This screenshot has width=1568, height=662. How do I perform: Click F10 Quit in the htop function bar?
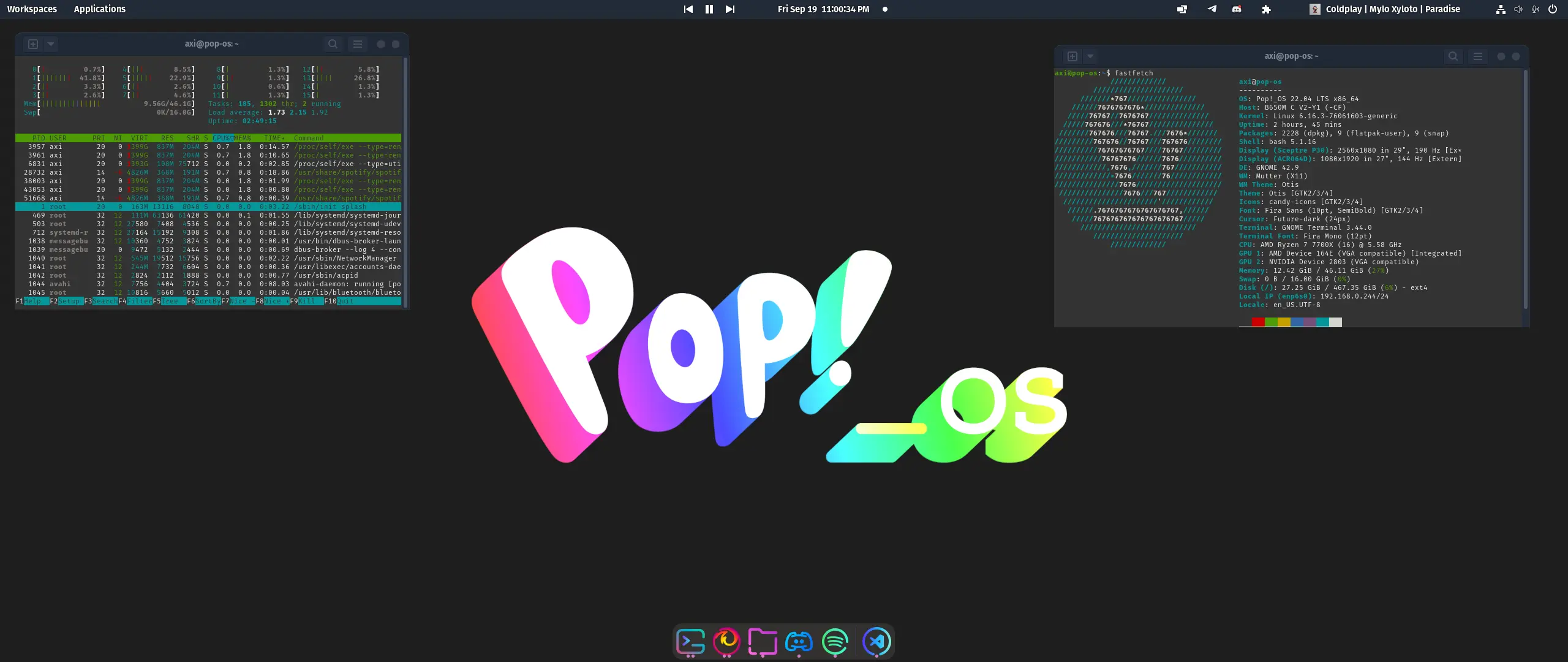point(337,301)
